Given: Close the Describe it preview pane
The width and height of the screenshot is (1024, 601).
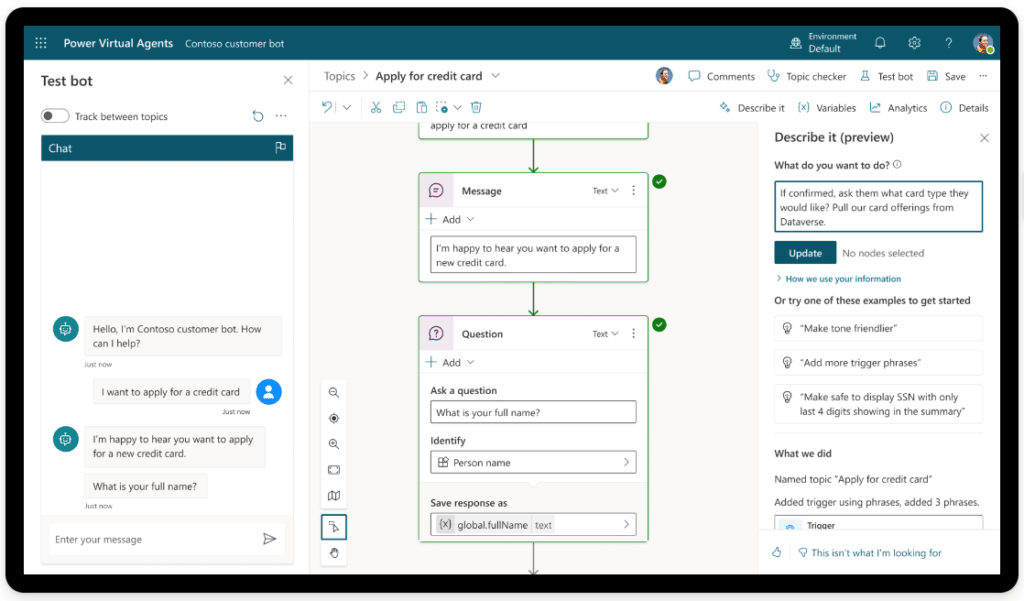Looking at the screenshot, I should [x=984, y=138].
